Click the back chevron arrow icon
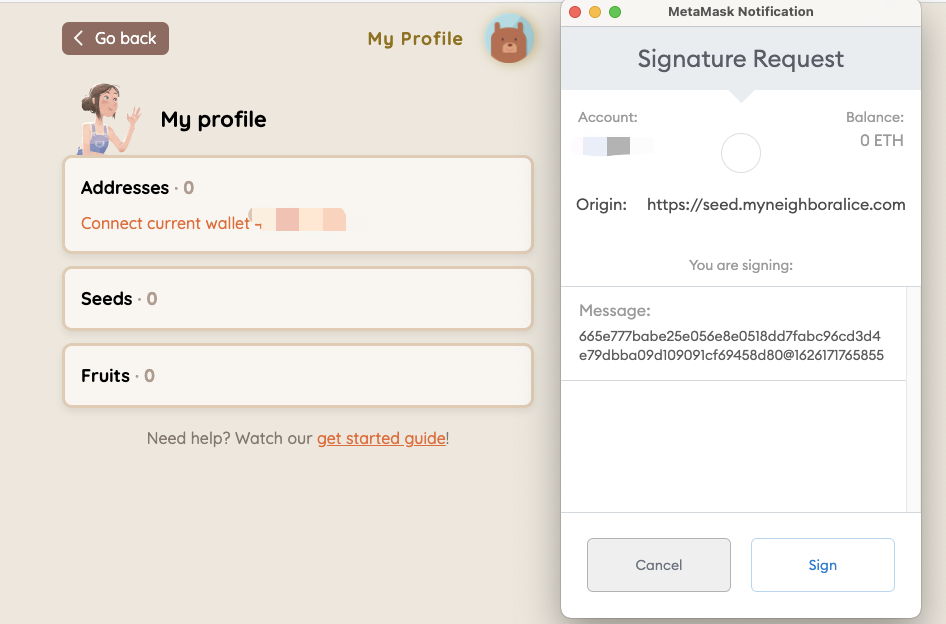This screenshot has height=624, width=946. [78, 38]
